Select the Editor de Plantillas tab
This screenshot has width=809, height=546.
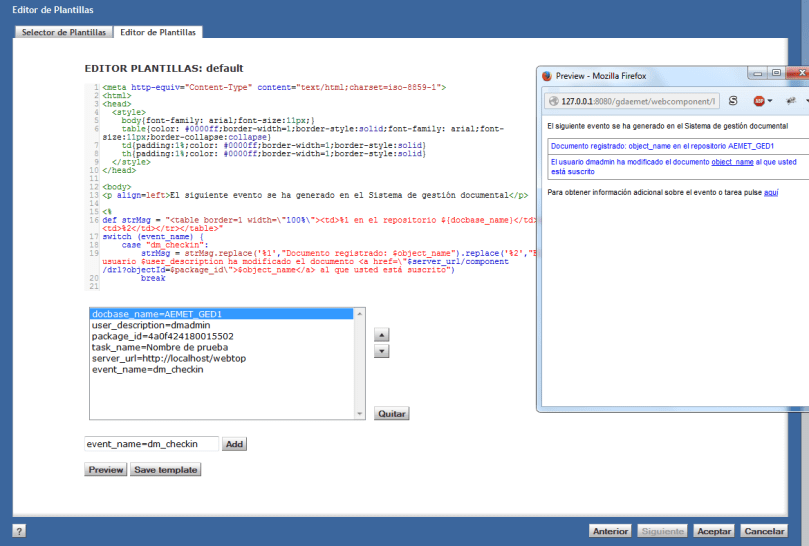tap(158, 32)
